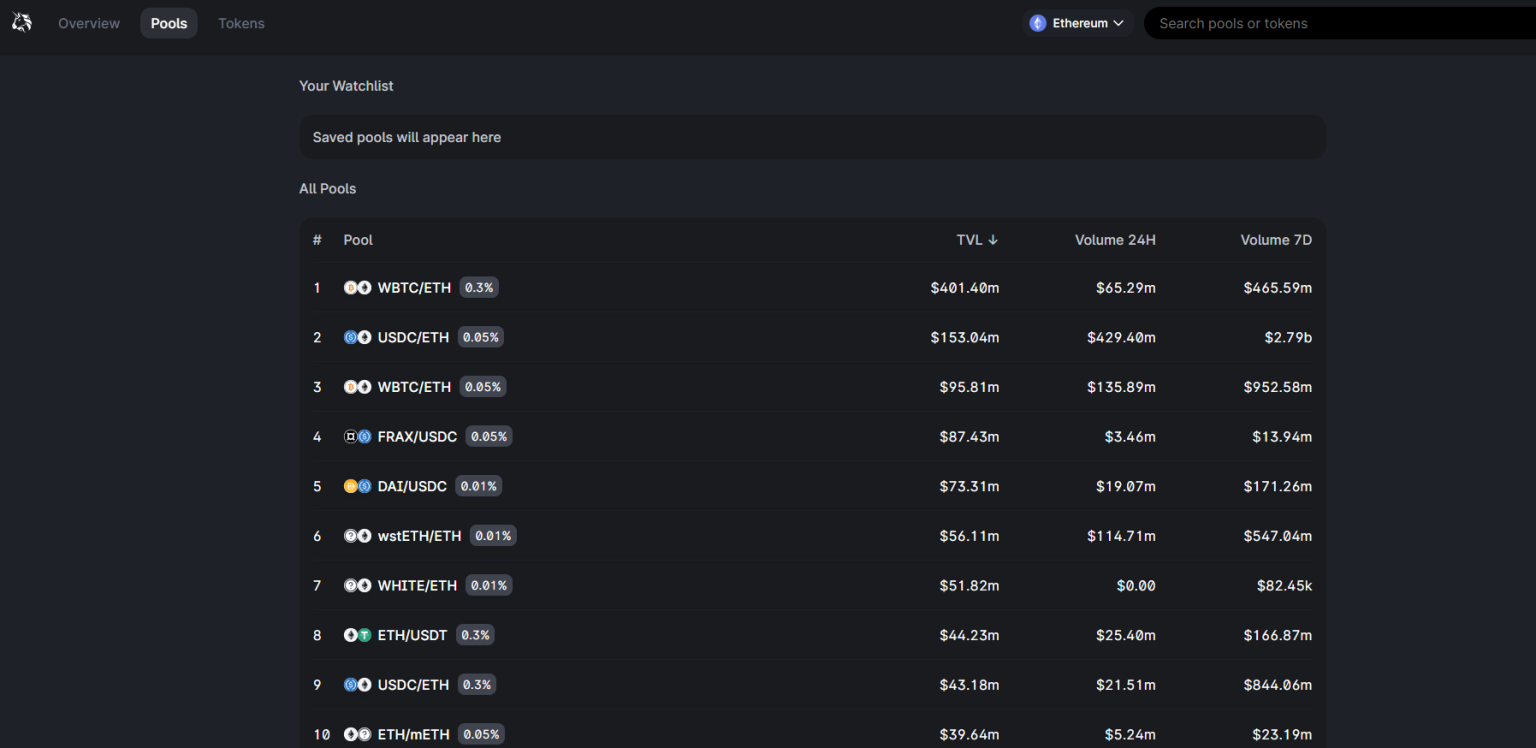1536x748 pixels.
Task: Switch to the Overview tab
Action: click(x=89, y=23)
